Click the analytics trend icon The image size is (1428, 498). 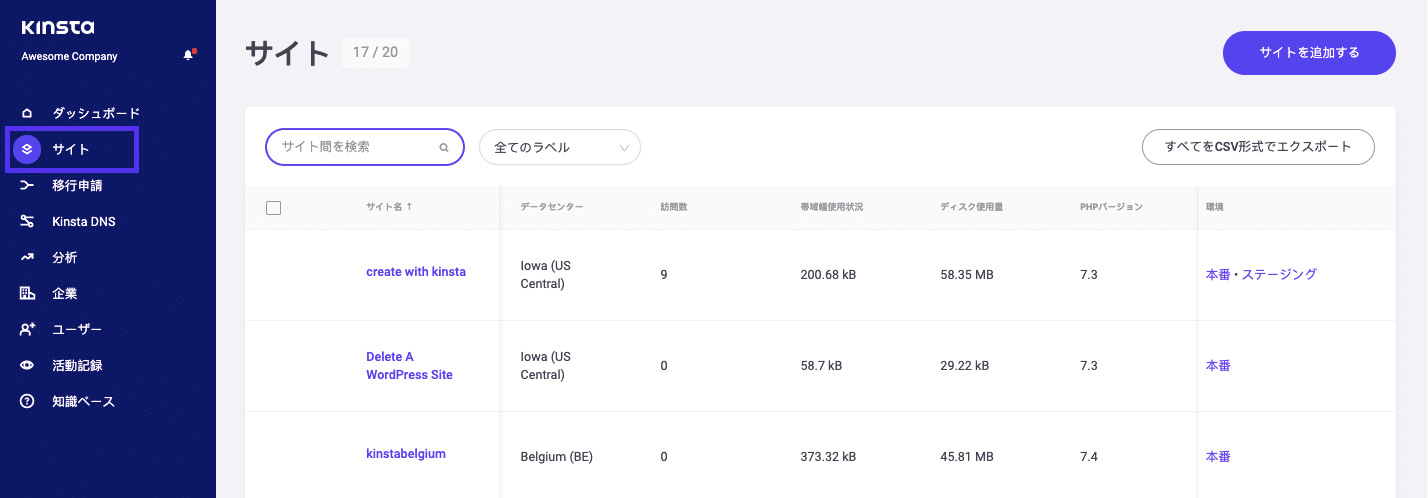(x=27, y=257)
